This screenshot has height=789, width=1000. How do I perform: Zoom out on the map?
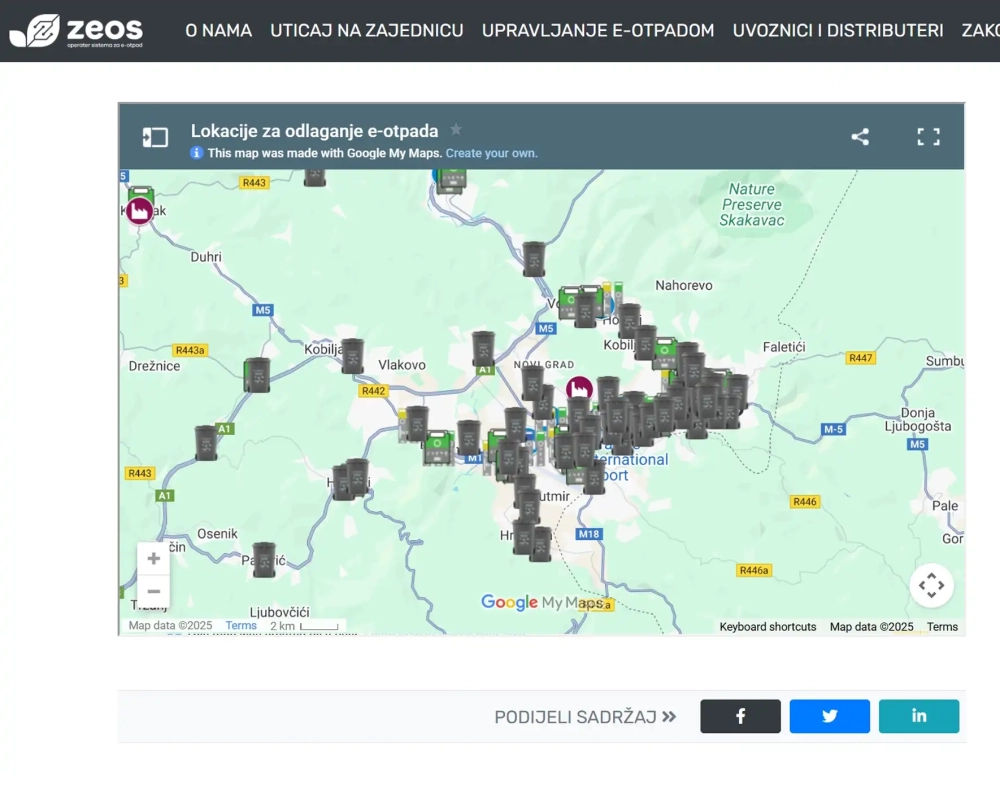(154, 591)
